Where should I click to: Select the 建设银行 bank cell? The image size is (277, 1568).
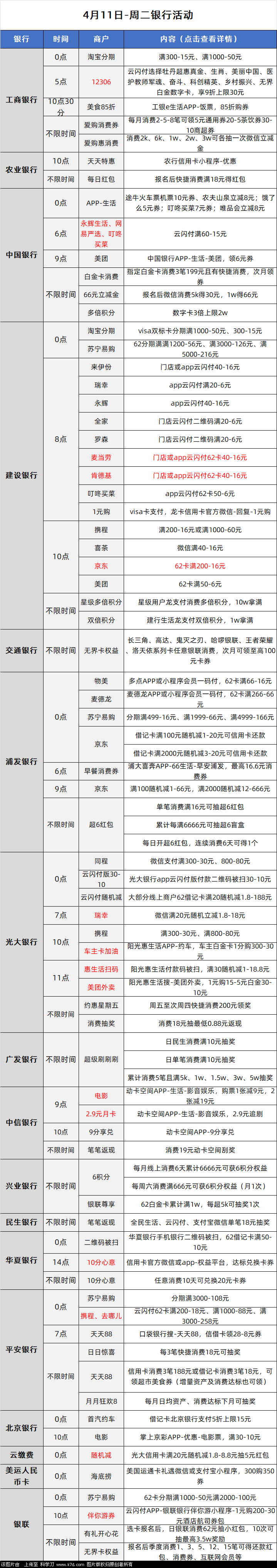pyautogui.click(x=21, y=475)
